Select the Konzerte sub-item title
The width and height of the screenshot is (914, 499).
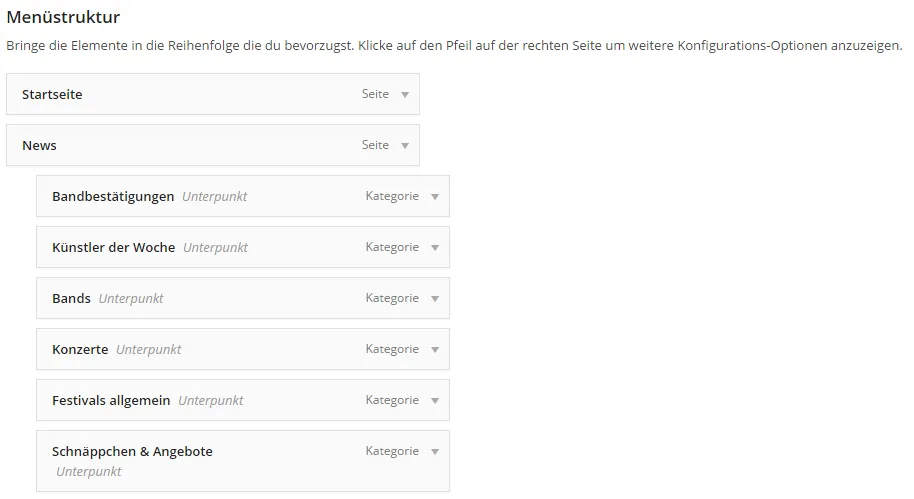pos(80,349)
